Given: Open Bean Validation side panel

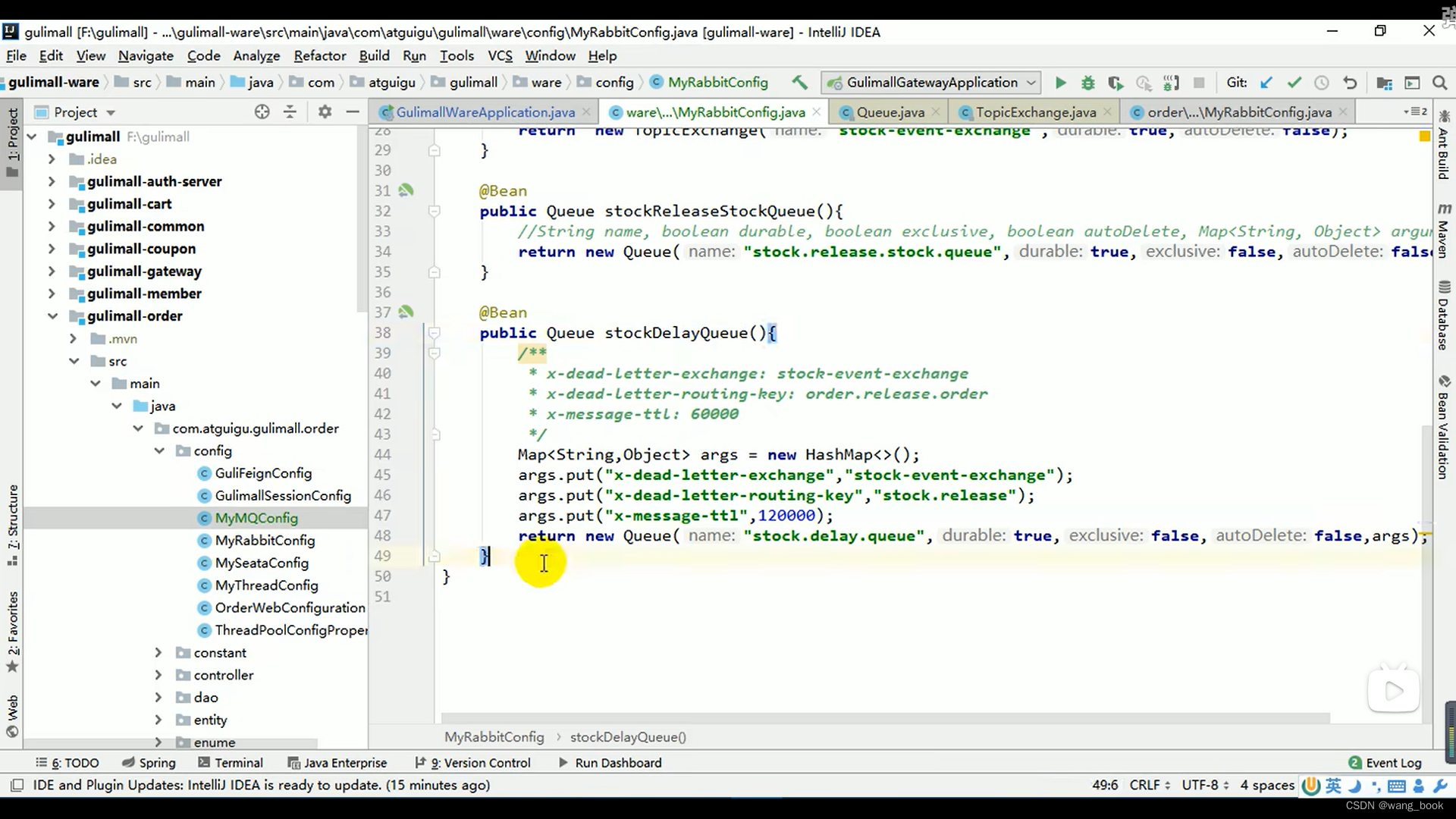Looking at the screenshot, I should click(1444, 427).
